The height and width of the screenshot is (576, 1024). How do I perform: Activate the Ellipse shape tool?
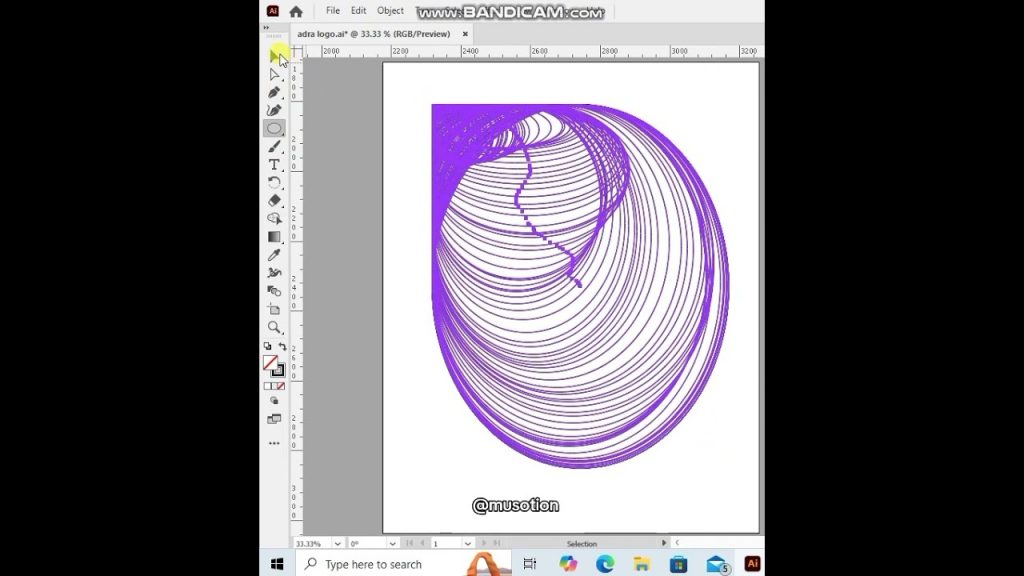(275, 127)
